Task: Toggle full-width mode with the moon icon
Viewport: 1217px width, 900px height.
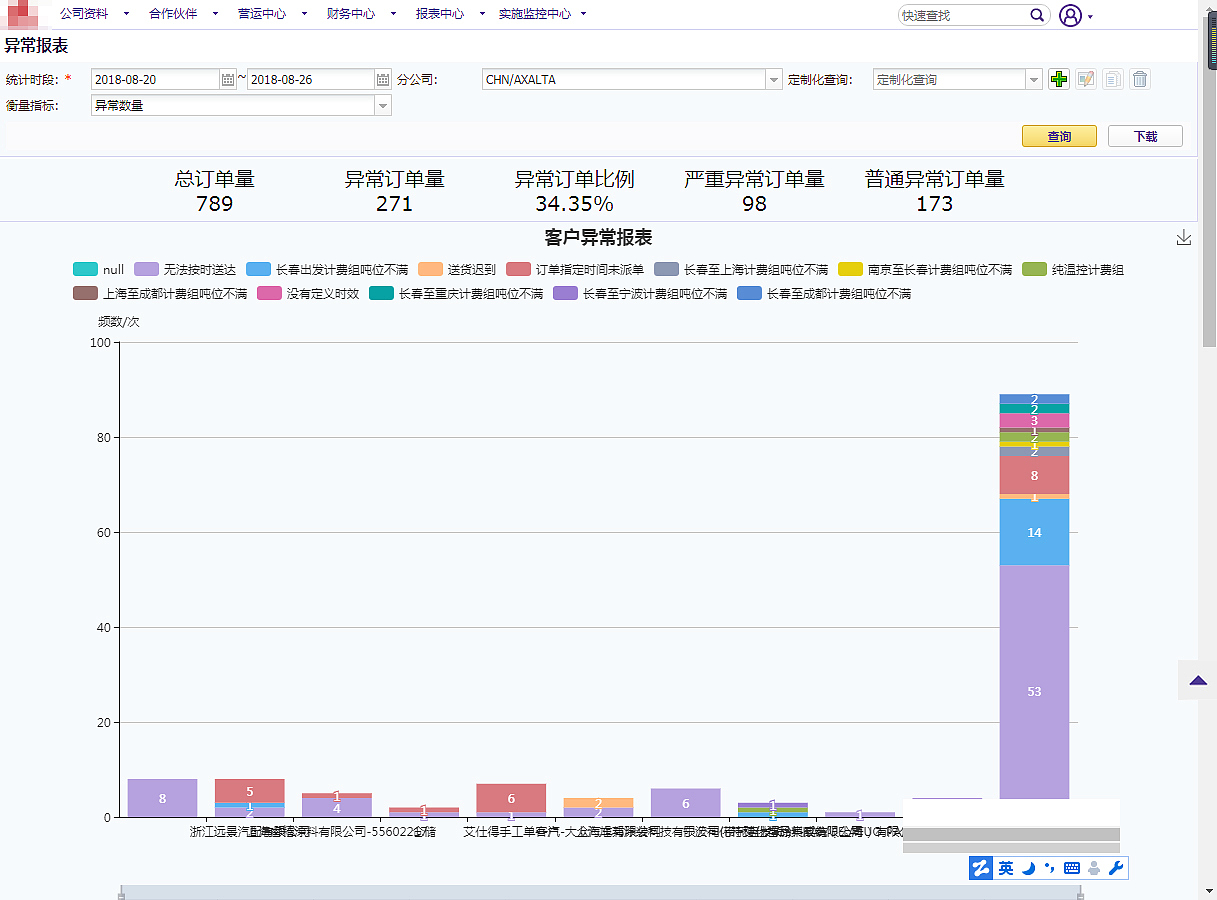Action: [1028, 868]
